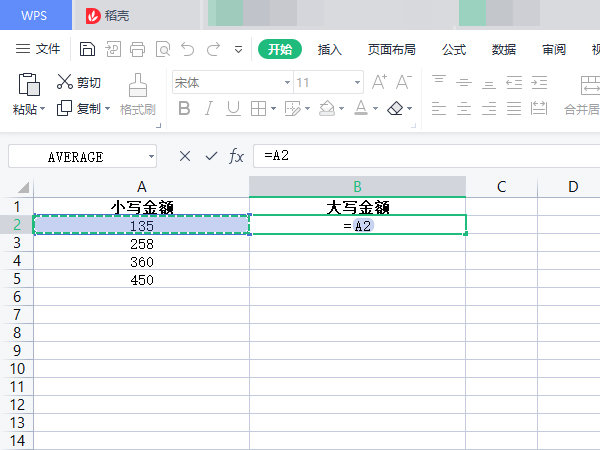Toggle align left

pos(439,109)
